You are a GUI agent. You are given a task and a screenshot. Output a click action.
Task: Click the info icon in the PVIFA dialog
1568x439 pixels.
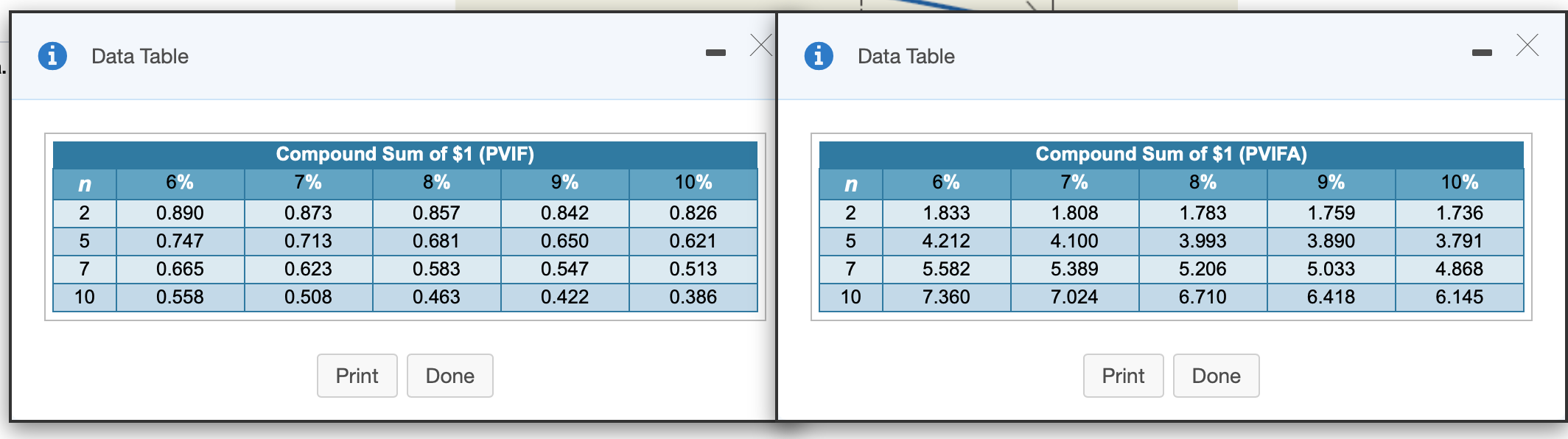(x=819, y=56)
